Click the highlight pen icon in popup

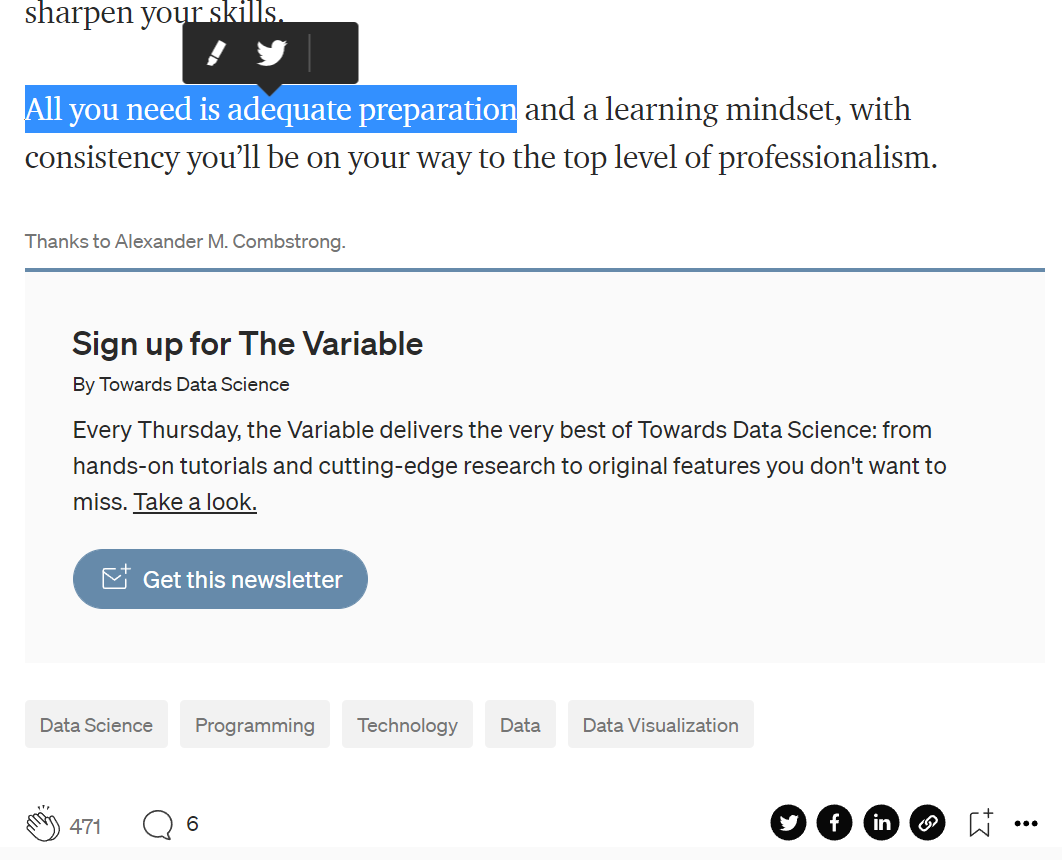point(216,53)
